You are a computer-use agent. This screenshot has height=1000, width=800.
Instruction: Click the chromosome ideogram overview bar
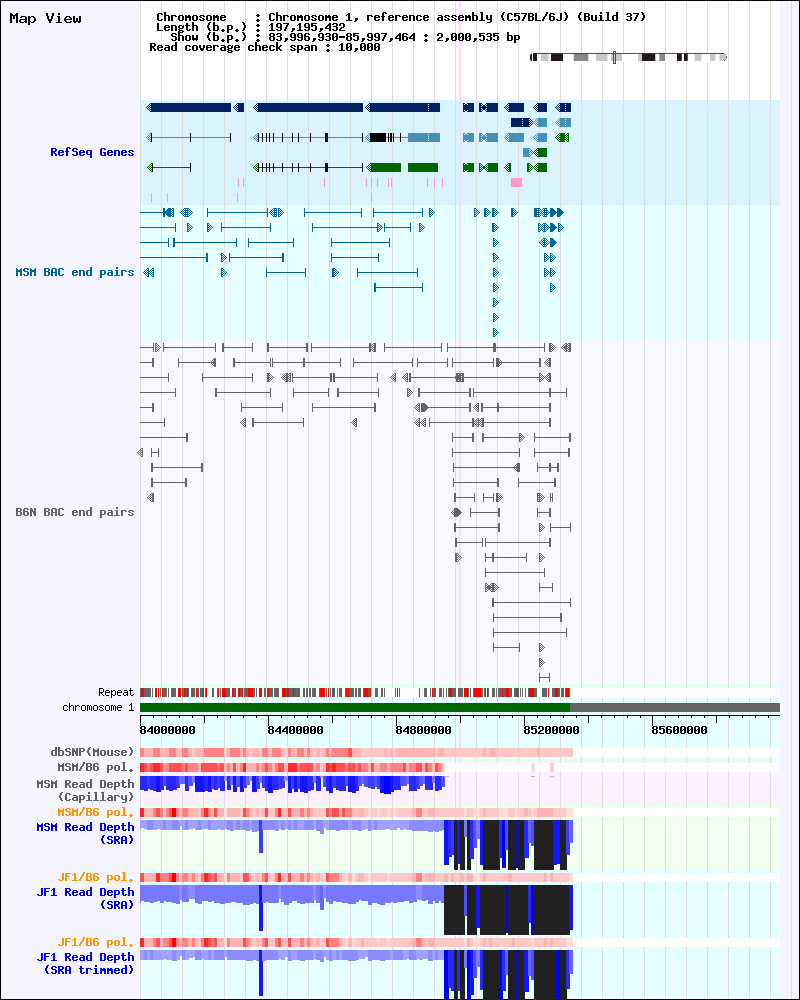(x=628, y=57)
